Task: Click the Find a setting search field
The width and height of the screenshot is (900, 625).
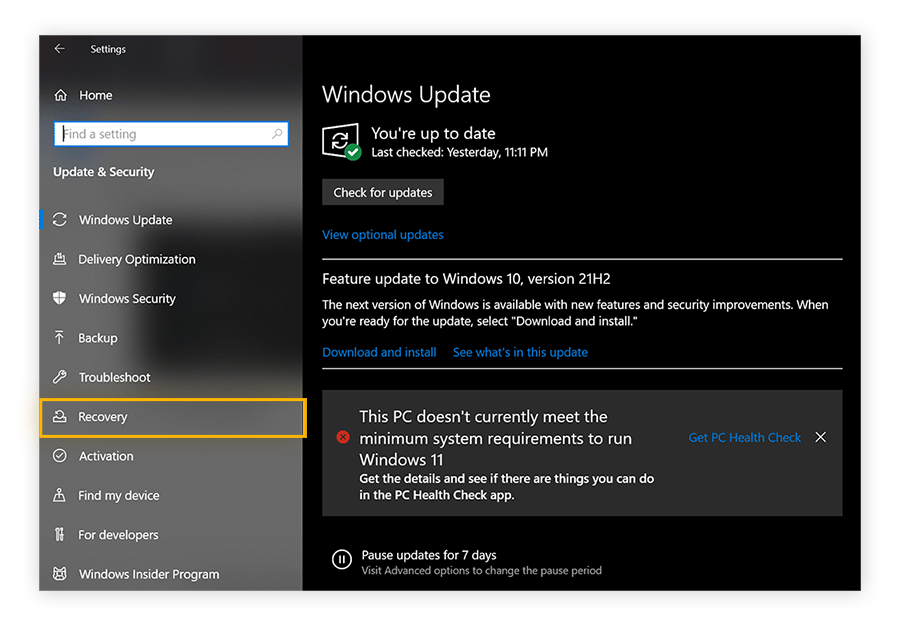Action: pos(170,133)
